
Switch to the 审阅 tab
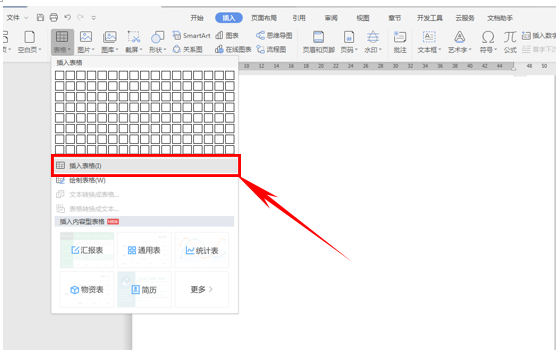point(331,18)
